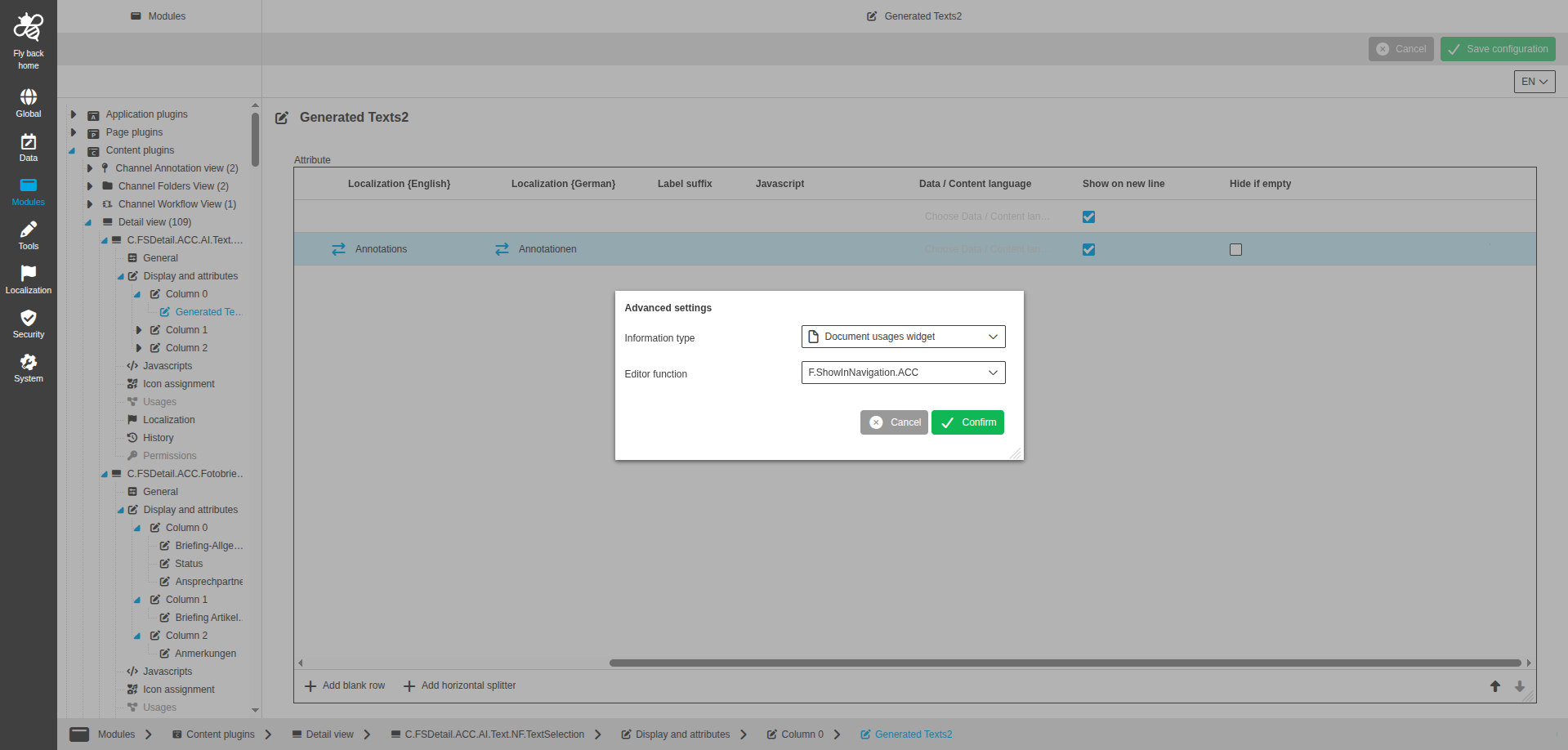Viewport: 1568px width, 750px height.
Task: Click move row down arrow icon
Action: [1520, 686]
